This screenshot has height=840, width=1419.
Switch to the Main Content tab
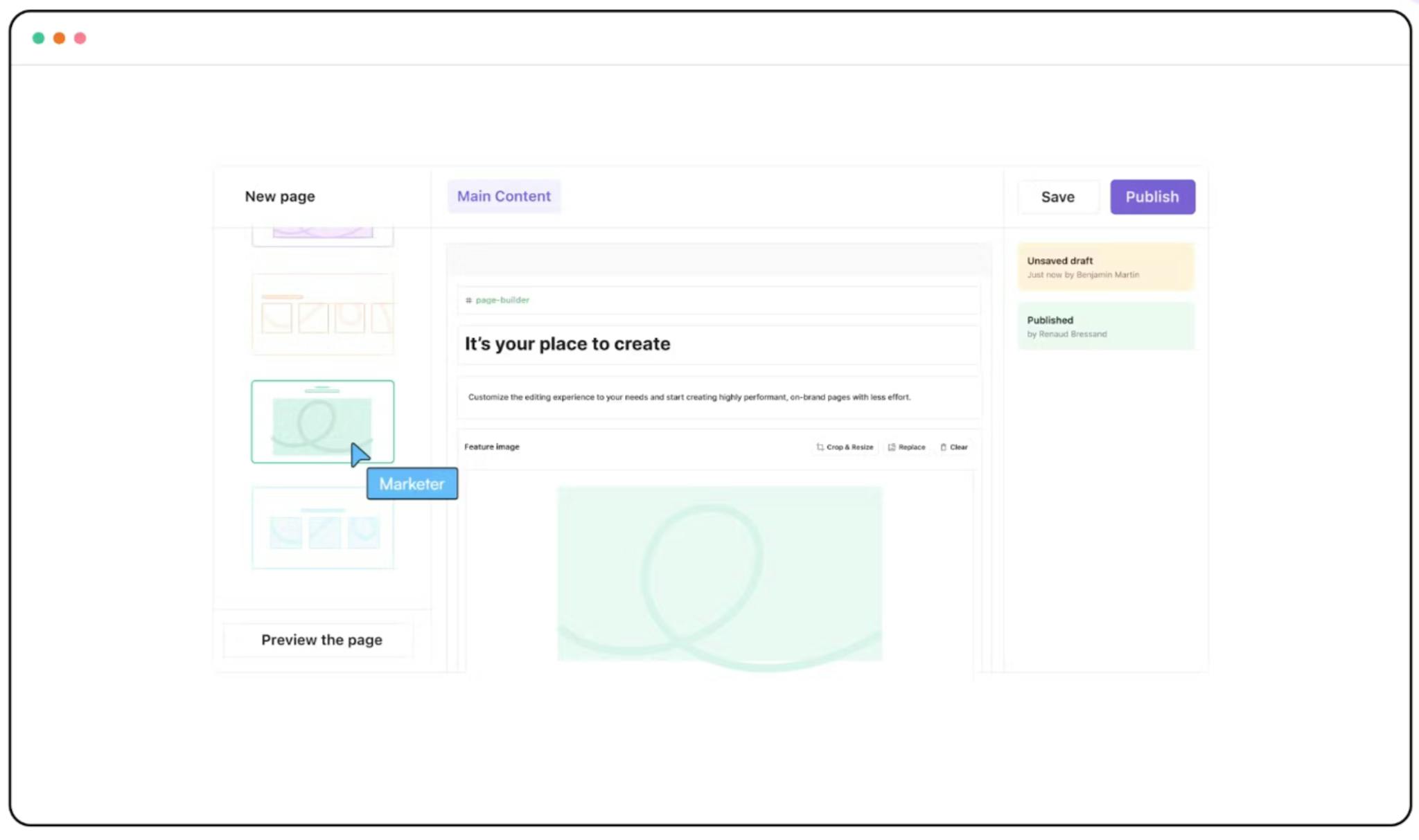tap(504, 196)
